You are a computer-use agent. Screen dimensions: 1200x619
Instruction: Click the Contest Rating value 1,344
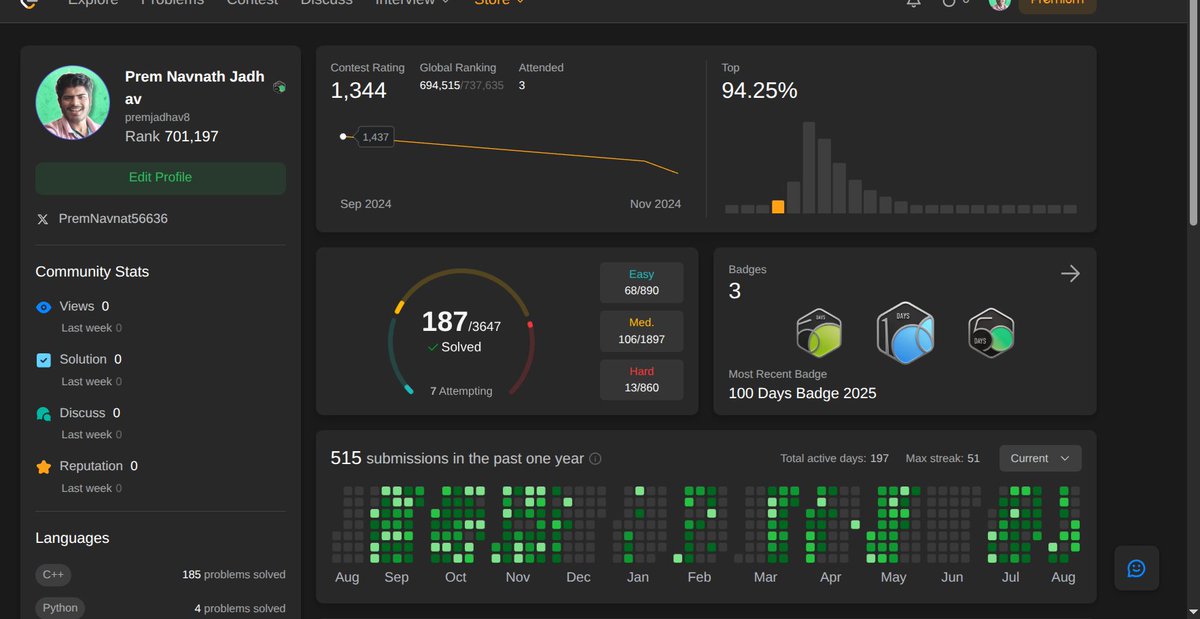tap(359, 91)
